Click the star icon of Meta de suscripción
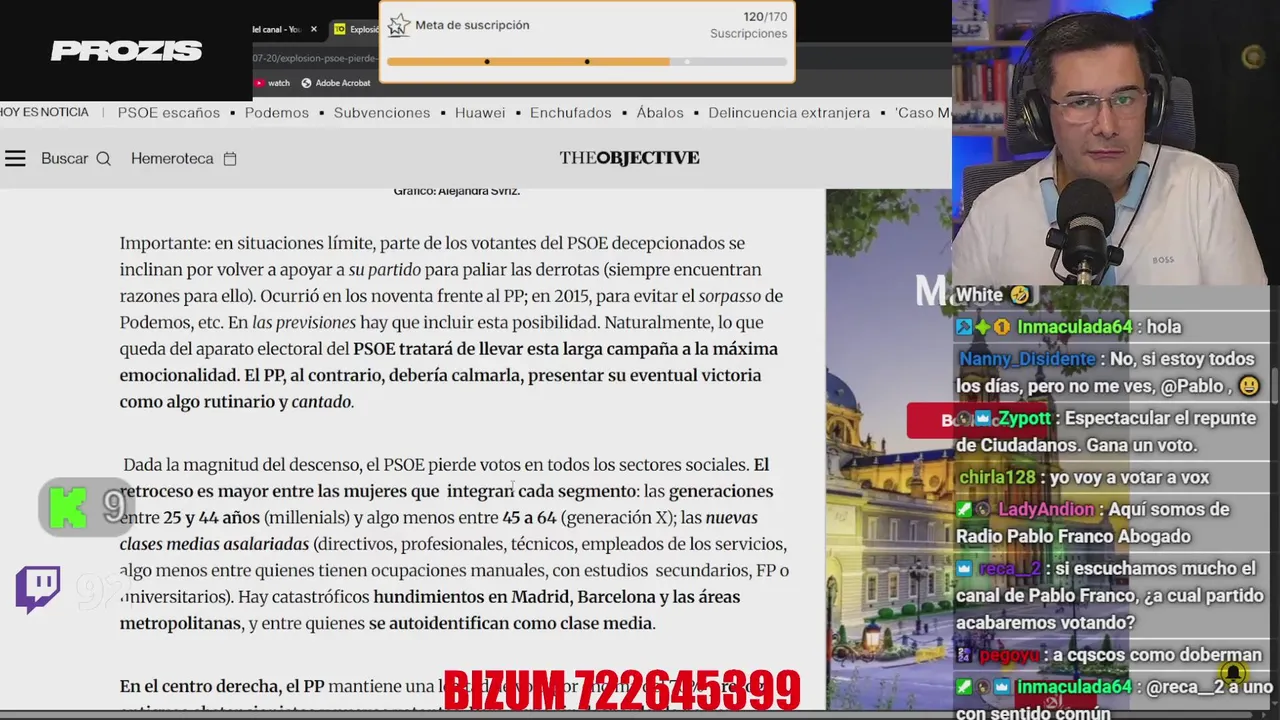This screenshot has height=720, width=1280. click(399, 25)
